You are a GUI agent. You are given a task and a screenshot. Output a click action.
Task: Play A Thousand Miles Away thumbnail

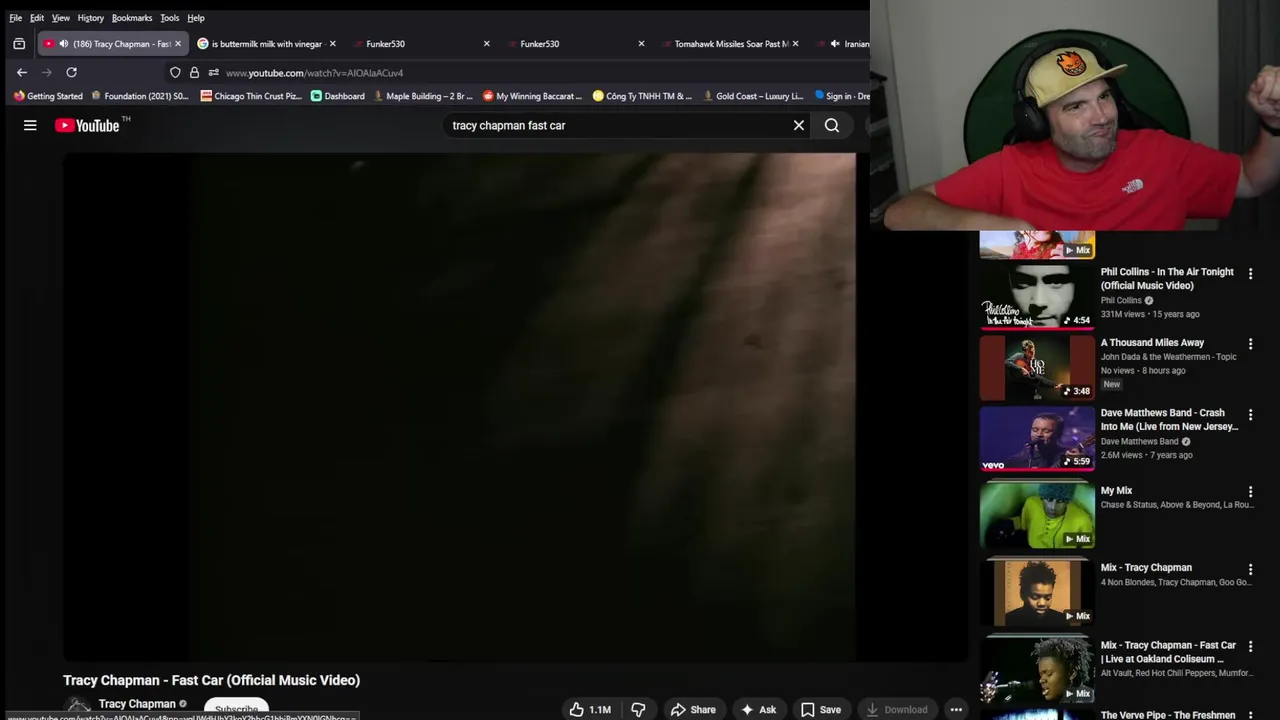click(1037, 367)
